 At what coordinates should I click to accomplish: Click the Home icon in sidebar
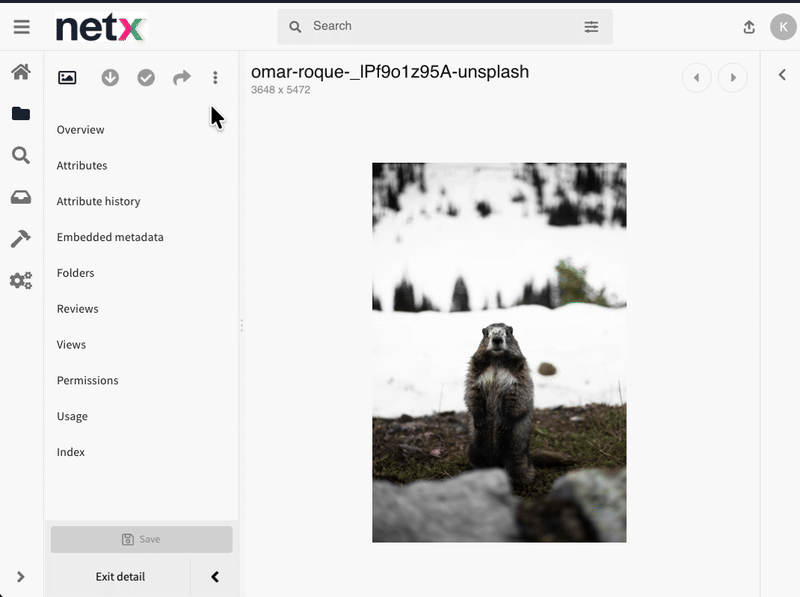(x=21, y=72)
